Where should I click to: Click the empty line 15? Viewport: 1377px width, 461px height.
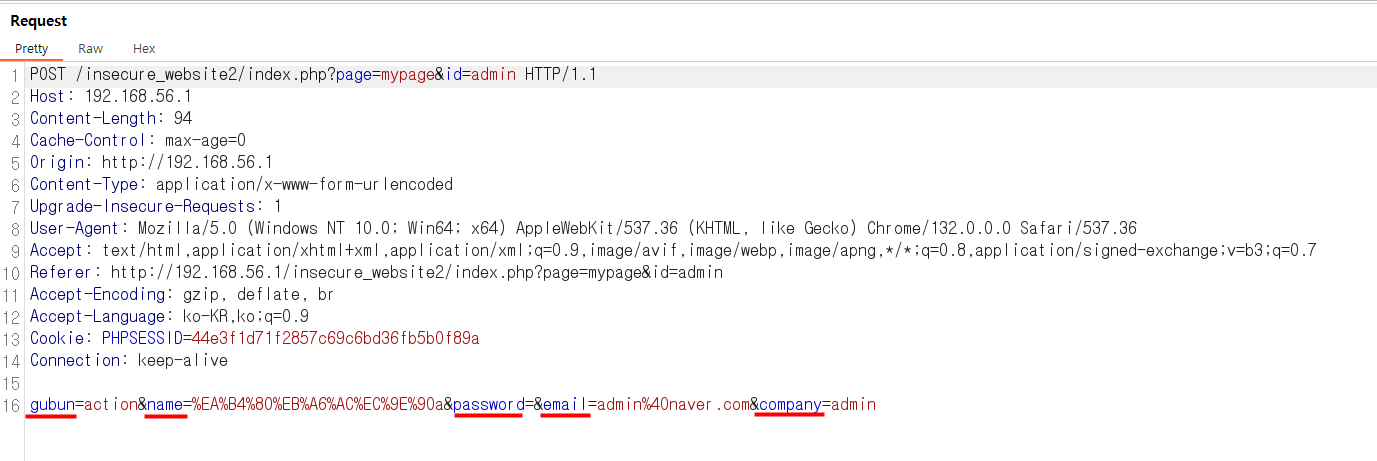[x=700, y=383]
